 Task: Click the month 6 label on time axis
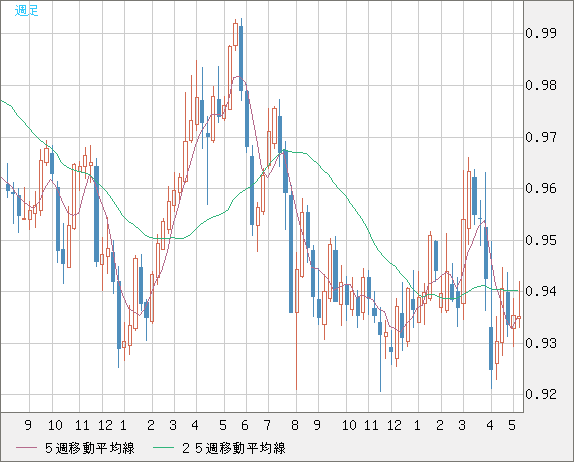(x=245, y=425)
